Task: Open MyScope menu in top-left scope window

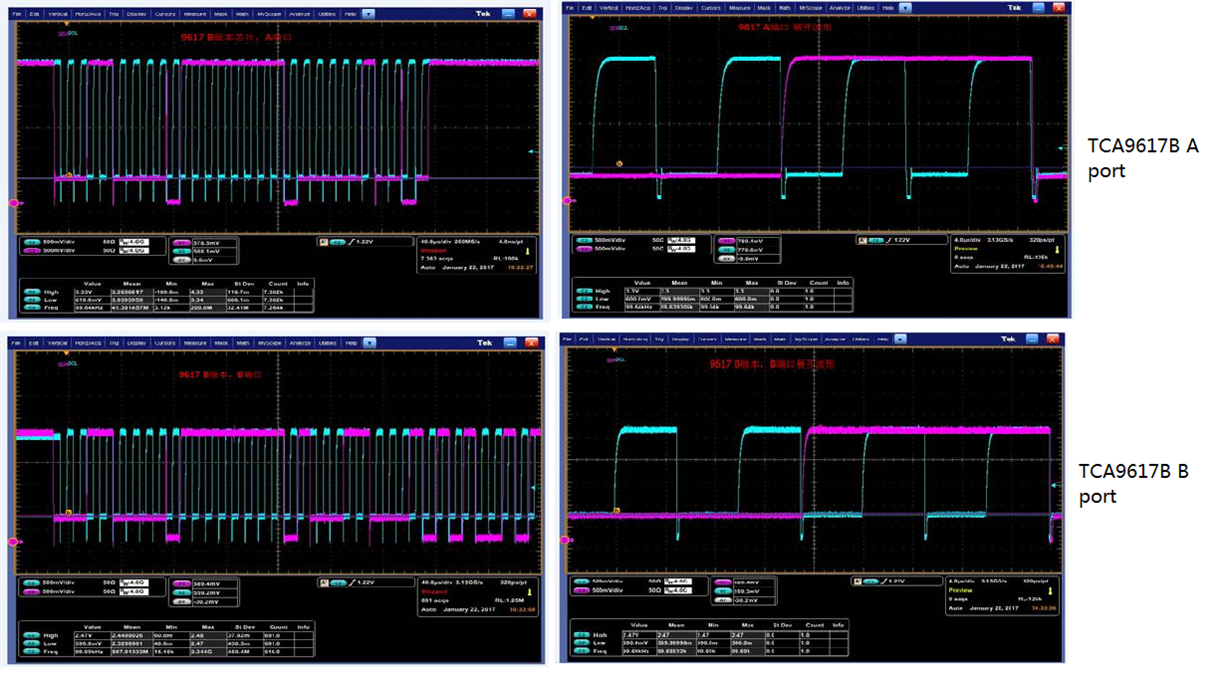Action: point(269,14)
